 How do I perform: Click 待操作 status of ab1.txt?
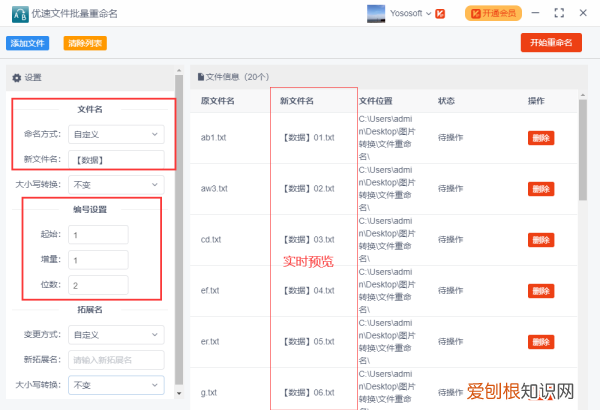pos(450,138)
